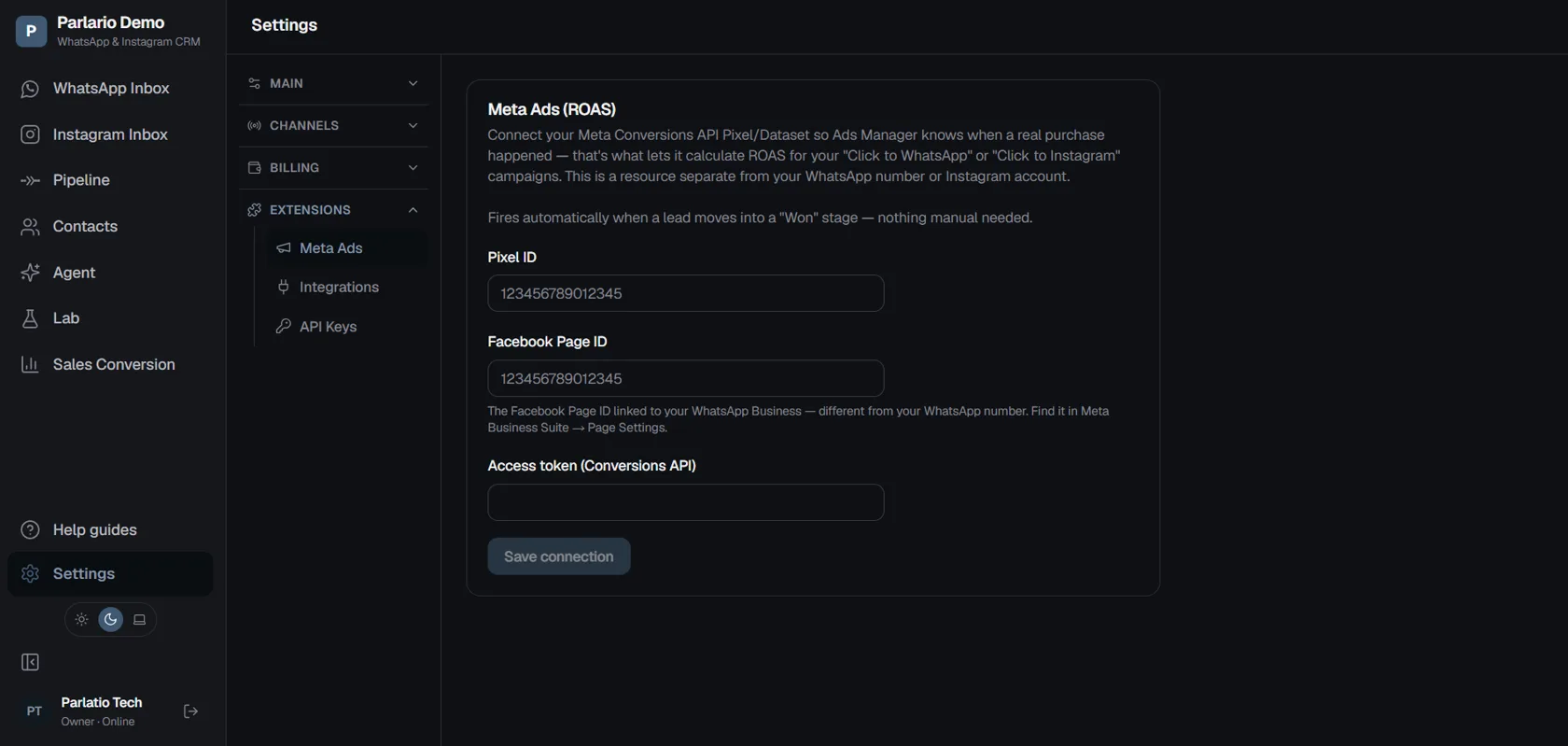The height and width of the screenshot is (746, 1568).
Task: Click the Lab flask icon
Action: click(x=30, y=318)
